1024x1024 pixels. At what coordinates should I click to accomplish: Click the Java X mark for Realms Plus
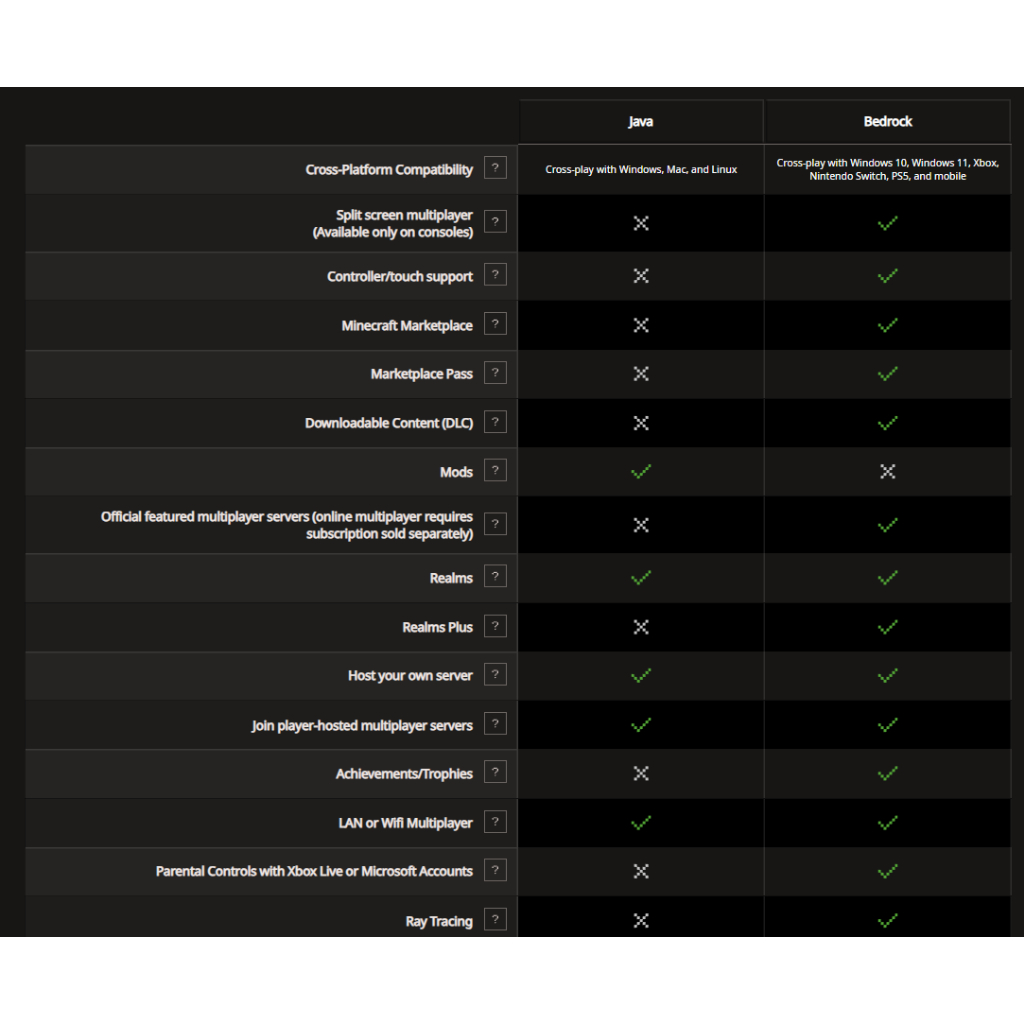coord(641,627)
